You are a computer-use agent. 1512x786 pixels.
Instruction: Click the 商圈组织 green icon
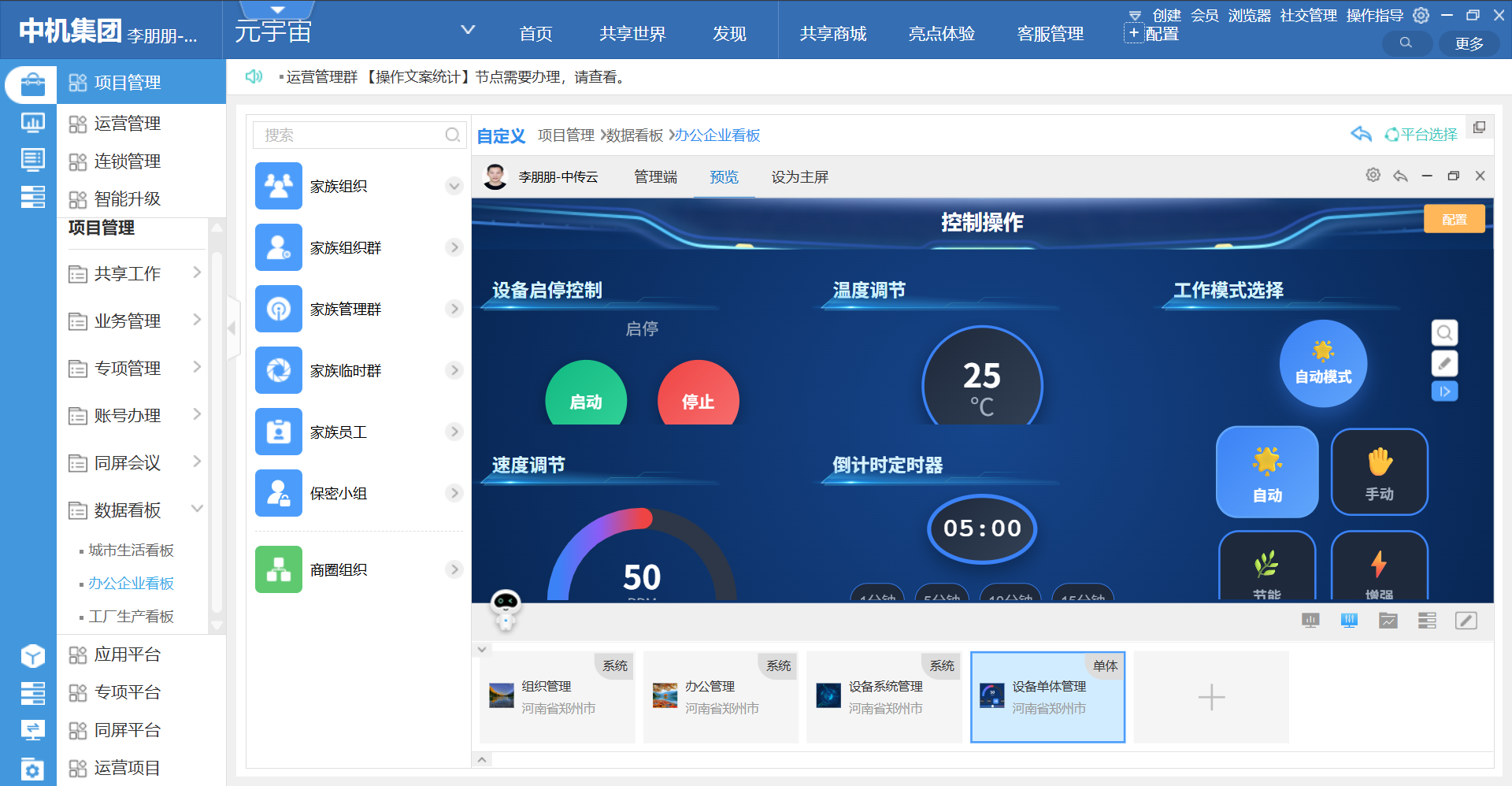click(279, 569)
